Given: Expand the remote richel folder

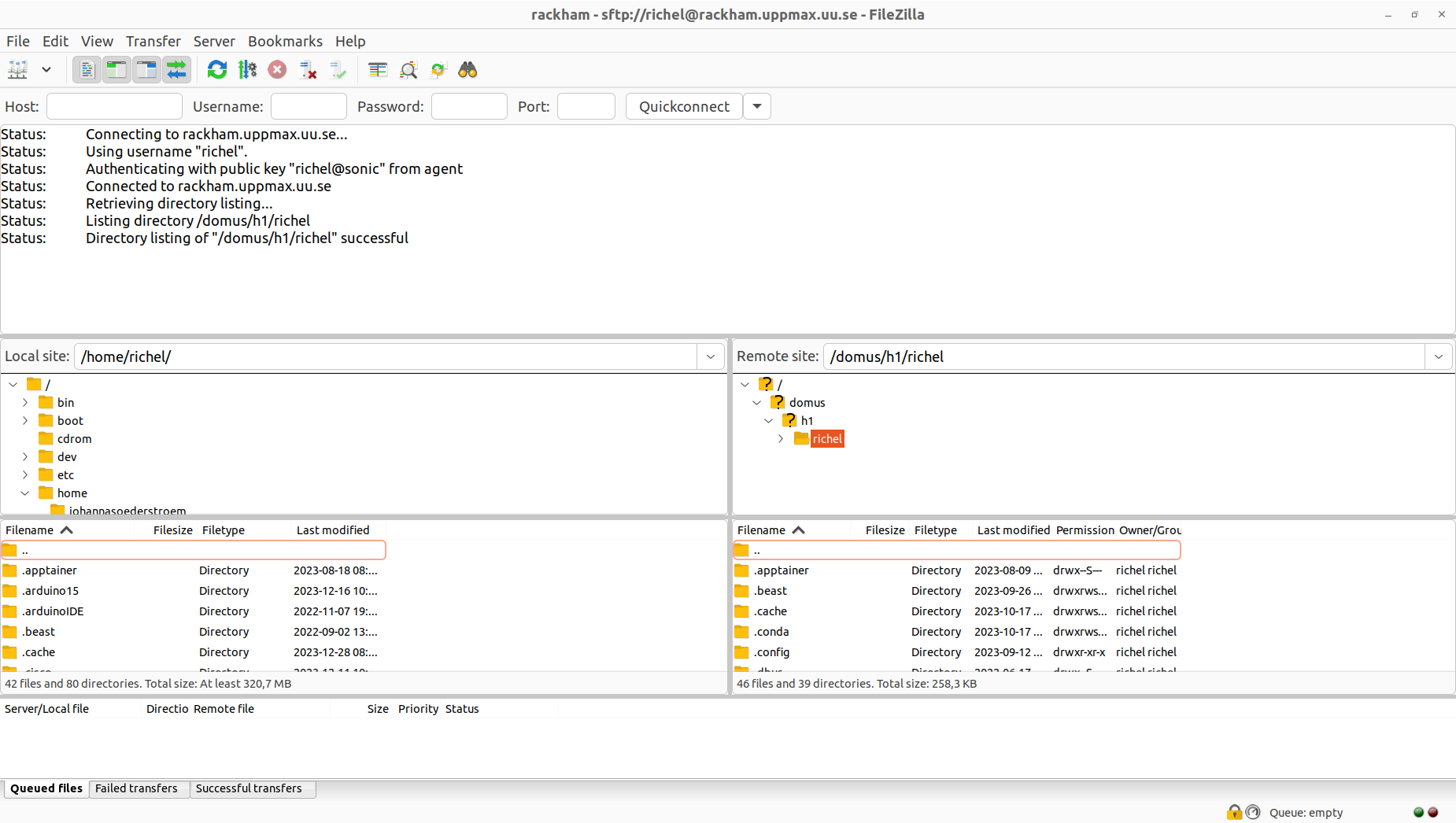Looking at the screenshot, I should click(x=781, y=439).
